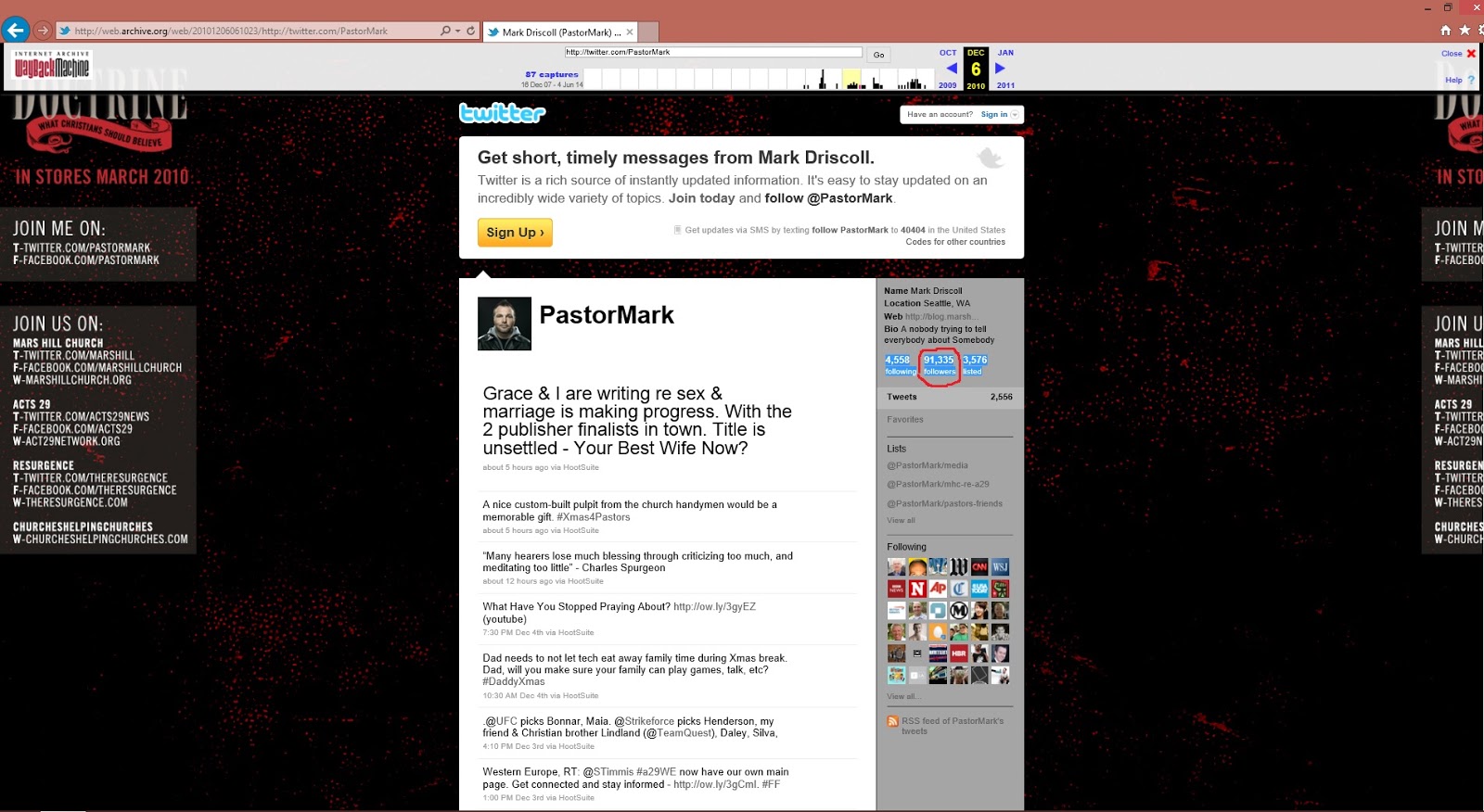
Task: Click the BBC News avatar in Following
Action: pyautogui.click(x=896, y=589)
